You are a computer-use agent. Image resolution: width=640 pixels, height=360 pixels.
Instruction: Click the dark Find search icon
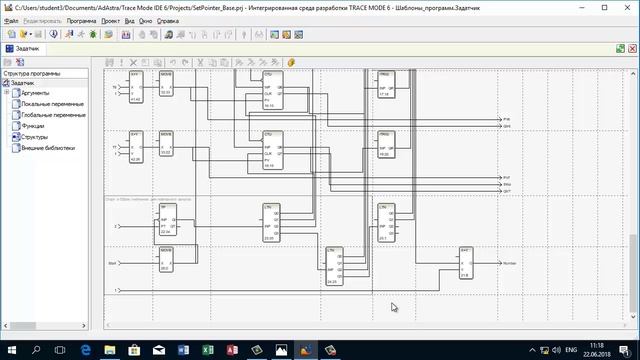tap(169, 35)
